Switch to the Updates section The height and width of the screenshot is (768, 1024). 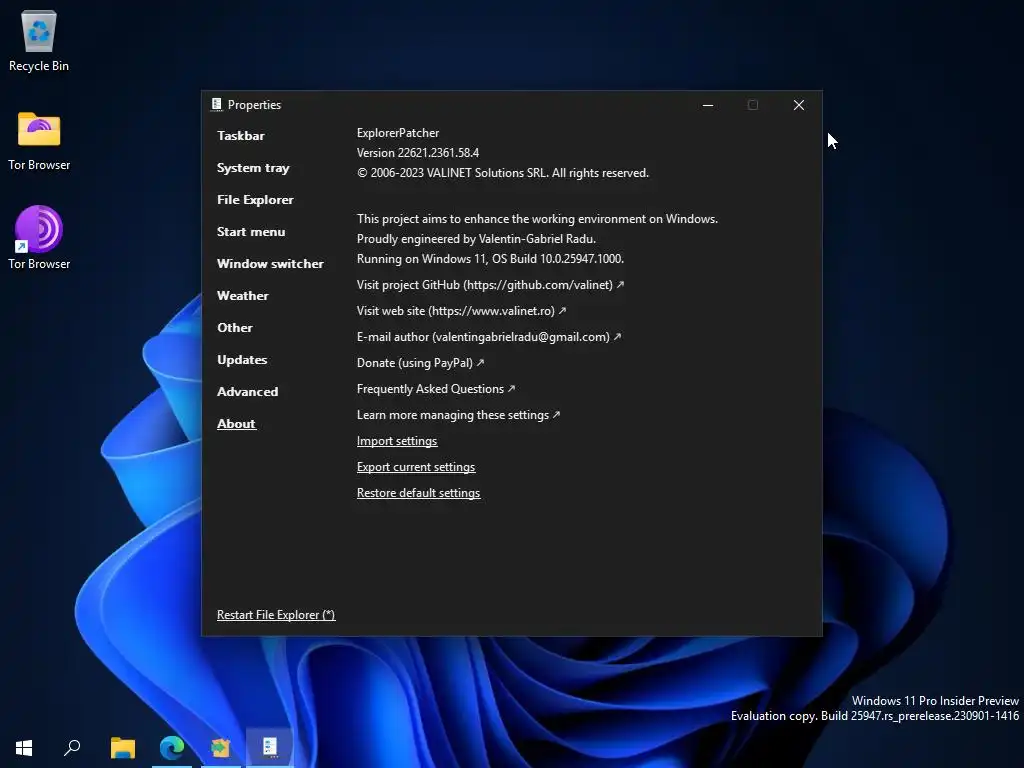point(242,360)
